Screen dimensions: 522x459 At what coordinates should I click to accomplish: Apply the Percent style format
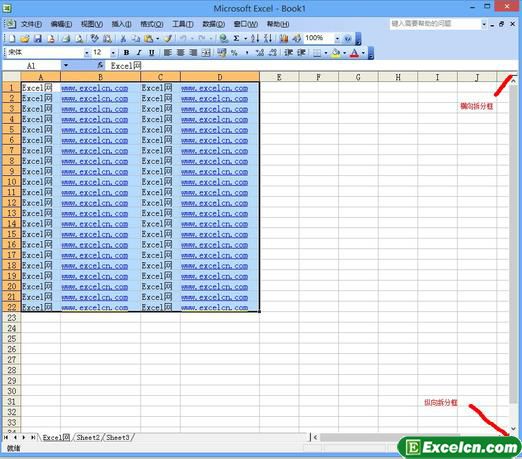pyautogui.click(x=234, y=53)
